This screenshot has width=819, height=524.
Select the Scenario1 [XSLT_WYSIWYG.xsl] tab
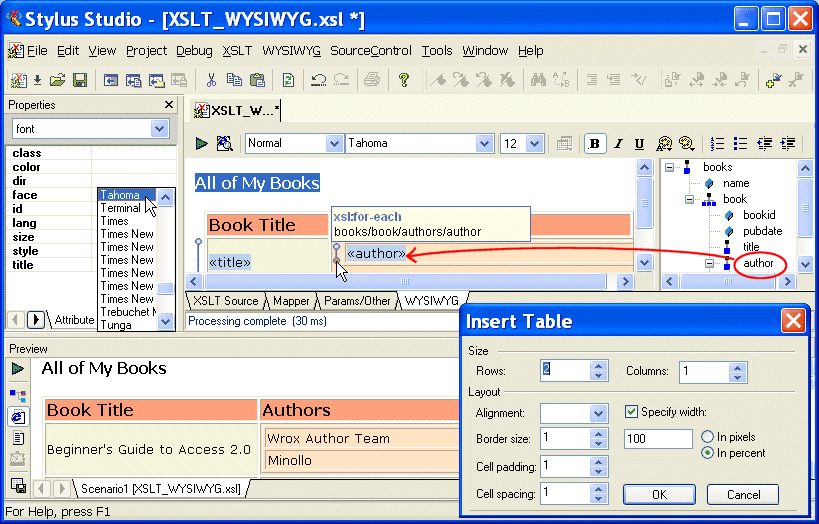click(161, 489)
